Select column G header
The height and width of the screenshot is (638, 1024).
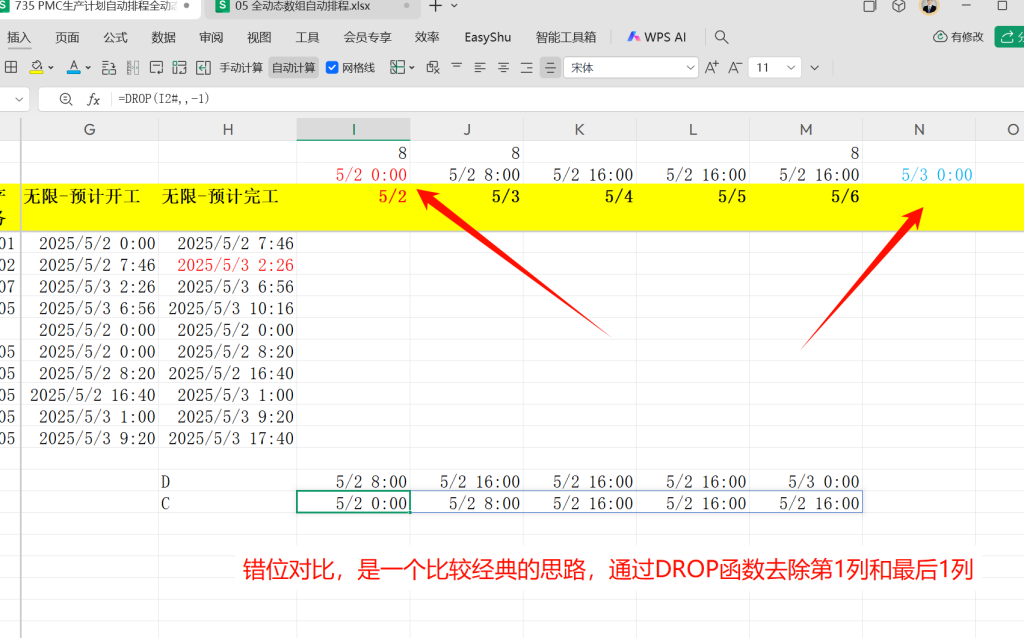click(x=89, y=129)
